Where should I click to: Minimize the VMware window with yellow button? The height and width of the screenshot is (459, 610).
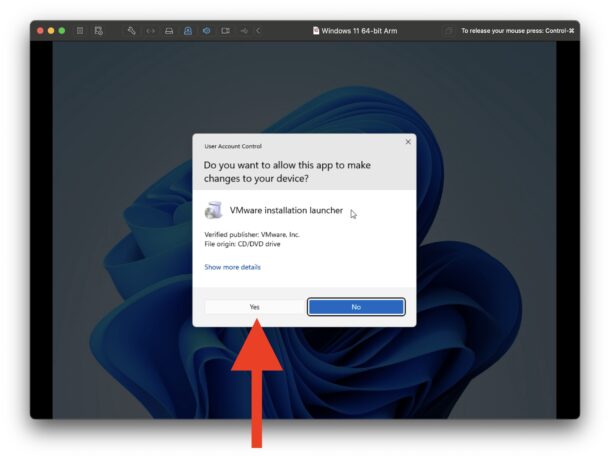(51, 31)
